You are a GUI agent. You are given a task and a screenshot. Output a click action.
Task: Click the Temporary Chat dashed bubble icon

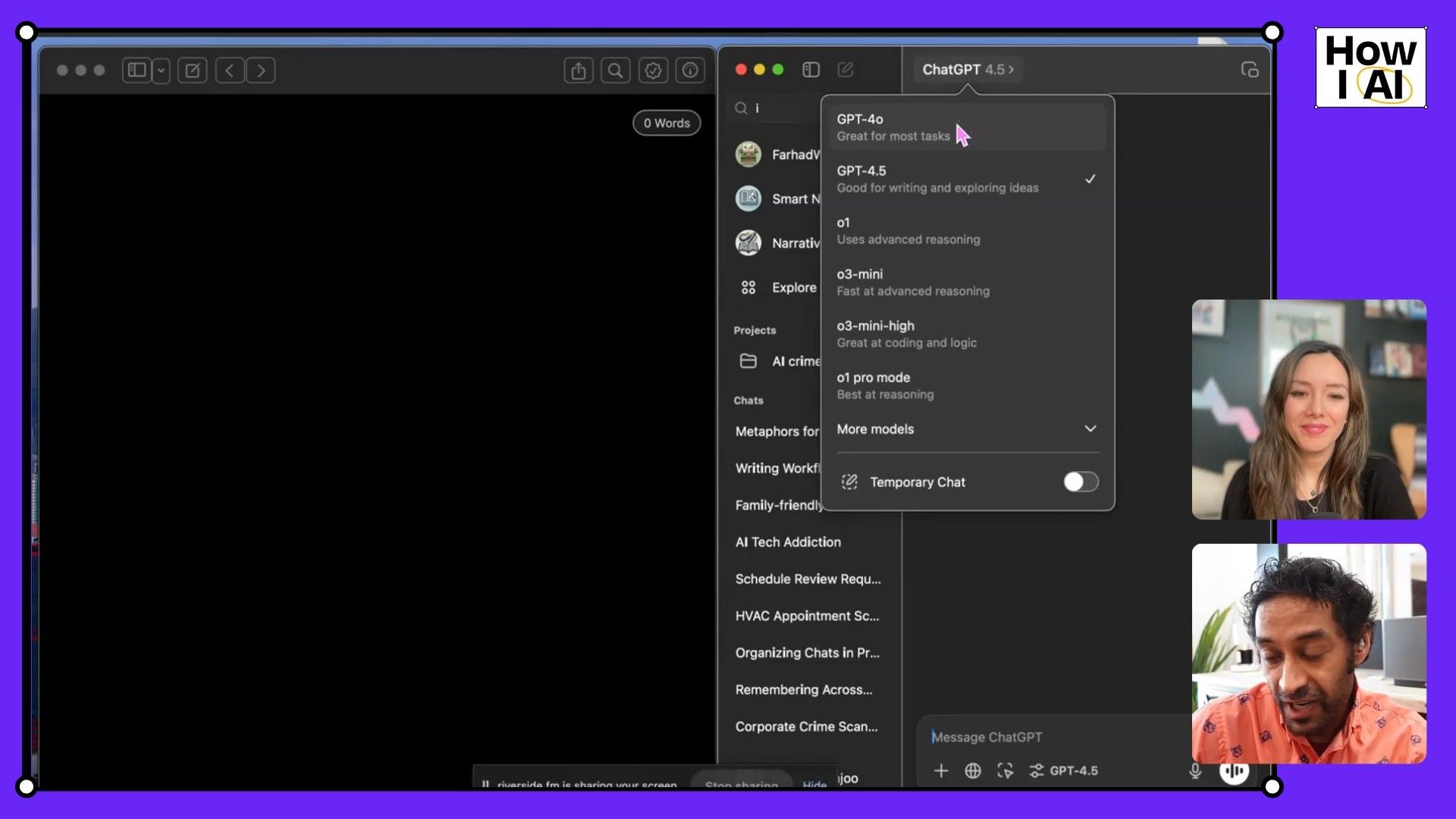click(849, 482)
